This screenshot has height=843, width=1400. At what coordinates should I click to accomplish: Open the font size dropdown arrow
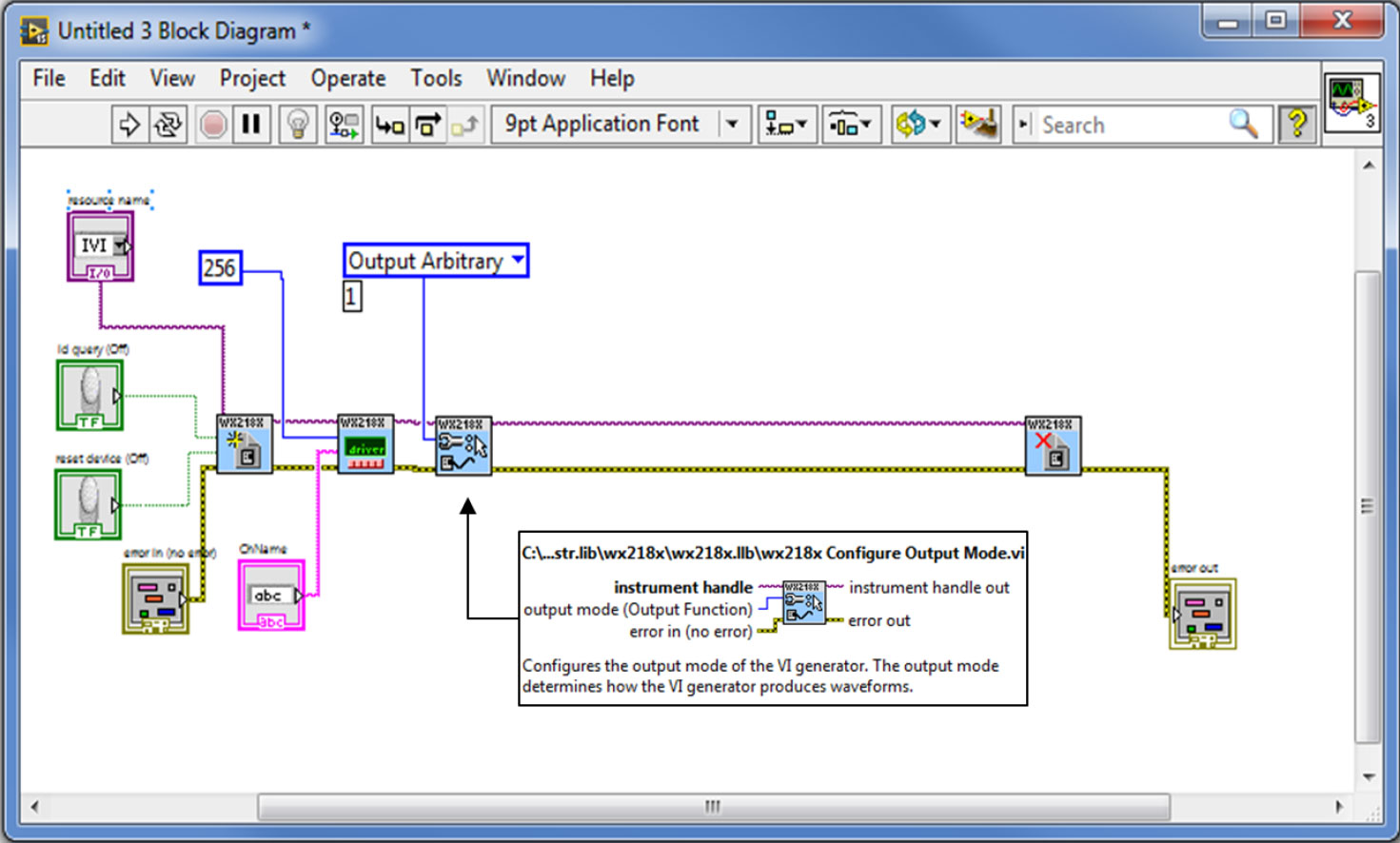[x=732, y=125]
